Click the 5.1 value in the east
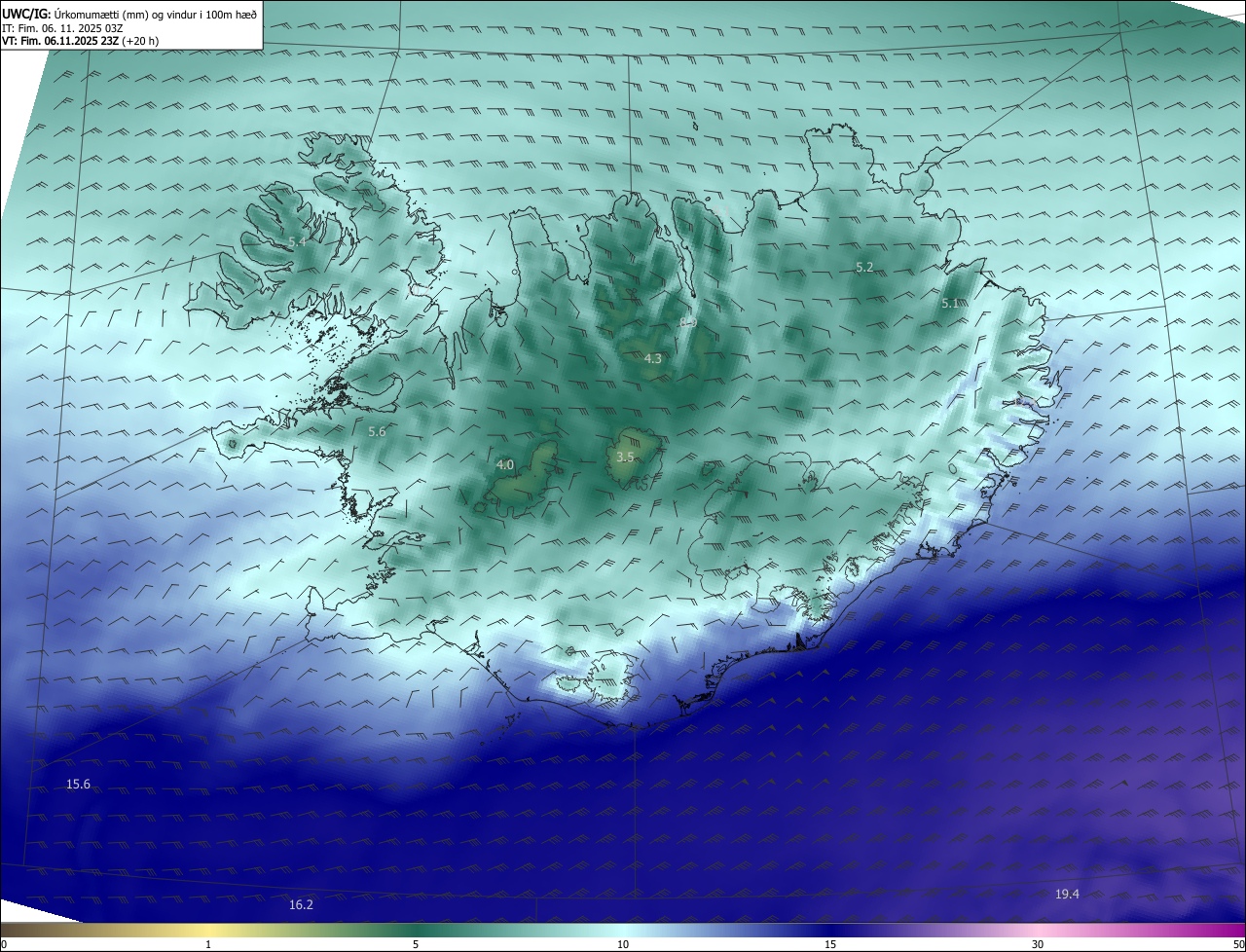 [950, 303]
